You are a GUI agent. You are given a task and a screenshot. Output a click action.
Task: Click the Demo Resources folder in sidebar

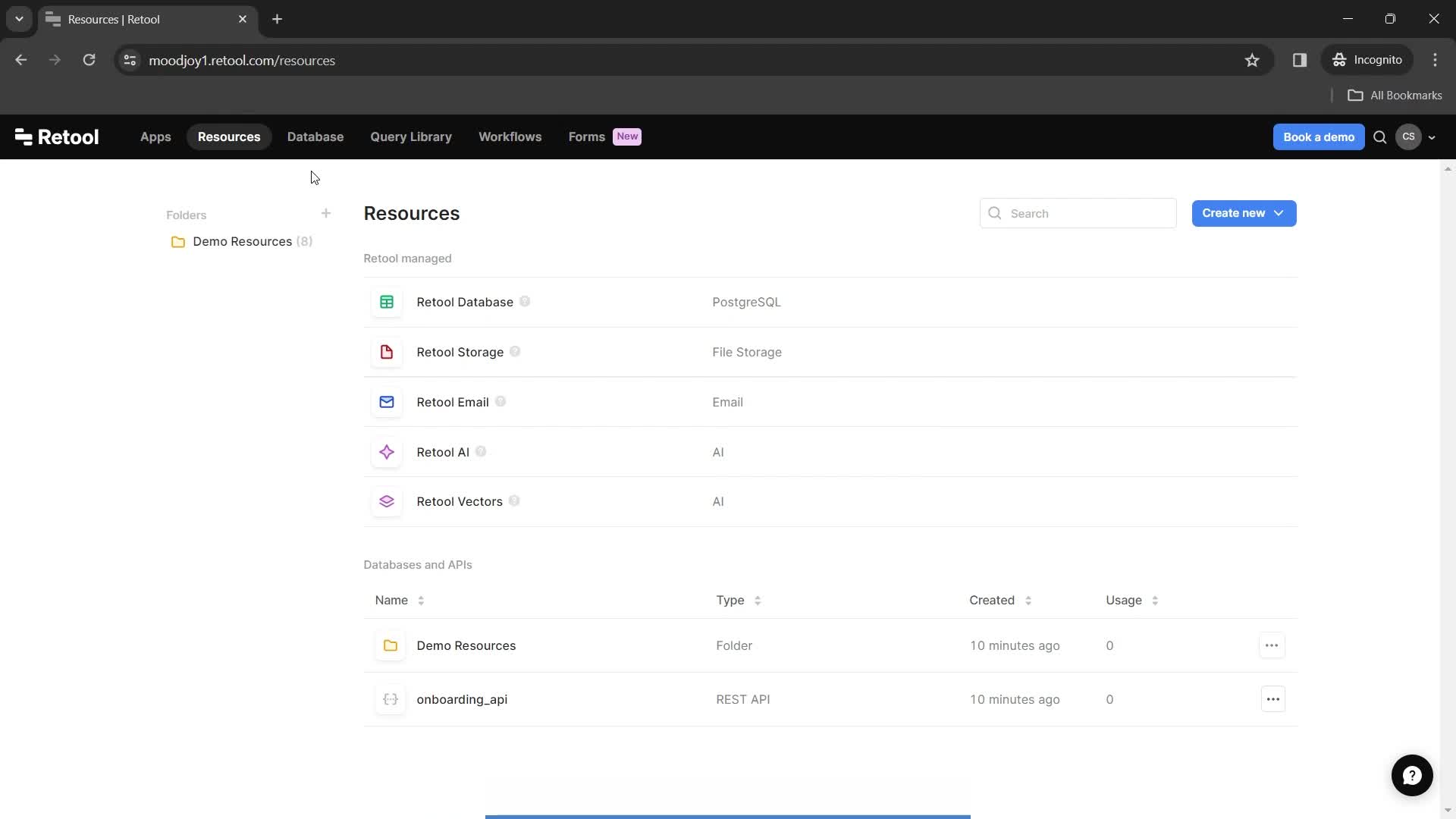[242, 241]
